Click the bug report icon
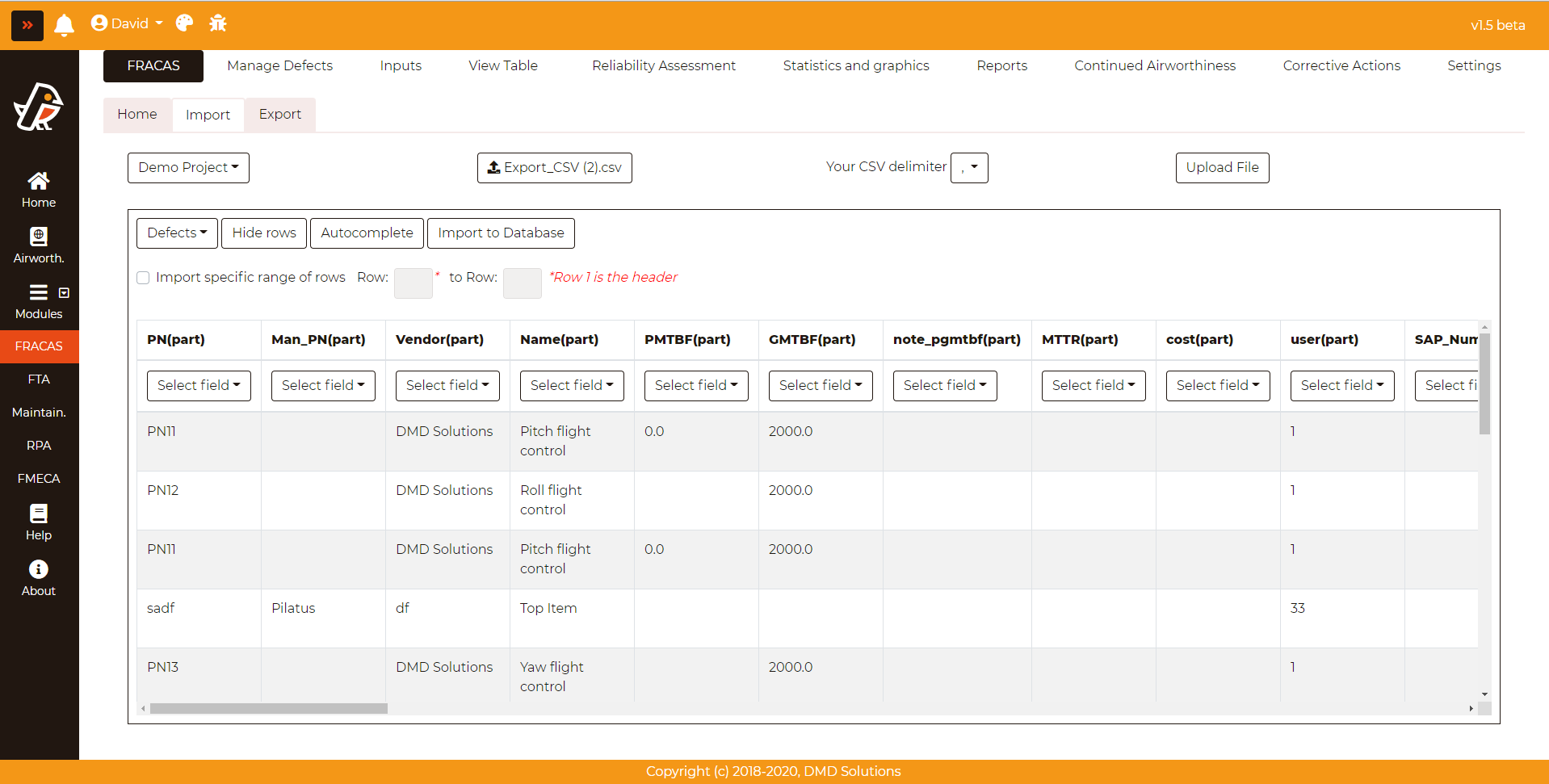 coord(218,23)
